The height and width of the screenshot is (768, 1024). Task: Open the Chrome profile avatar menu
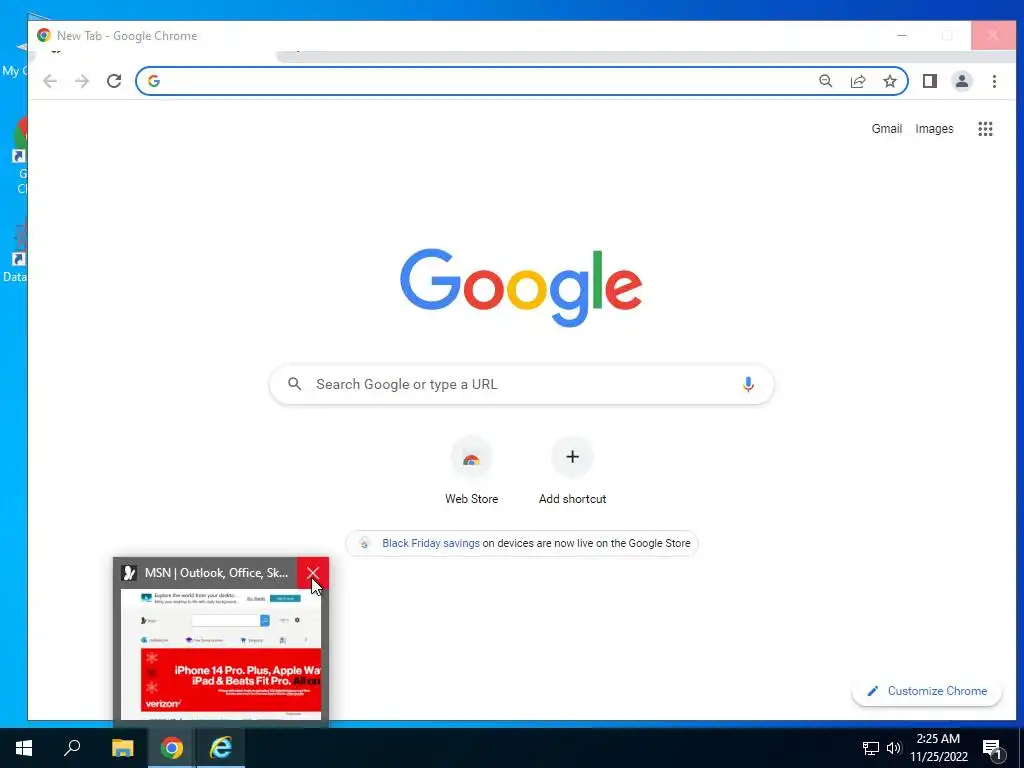tap(961, 81)
